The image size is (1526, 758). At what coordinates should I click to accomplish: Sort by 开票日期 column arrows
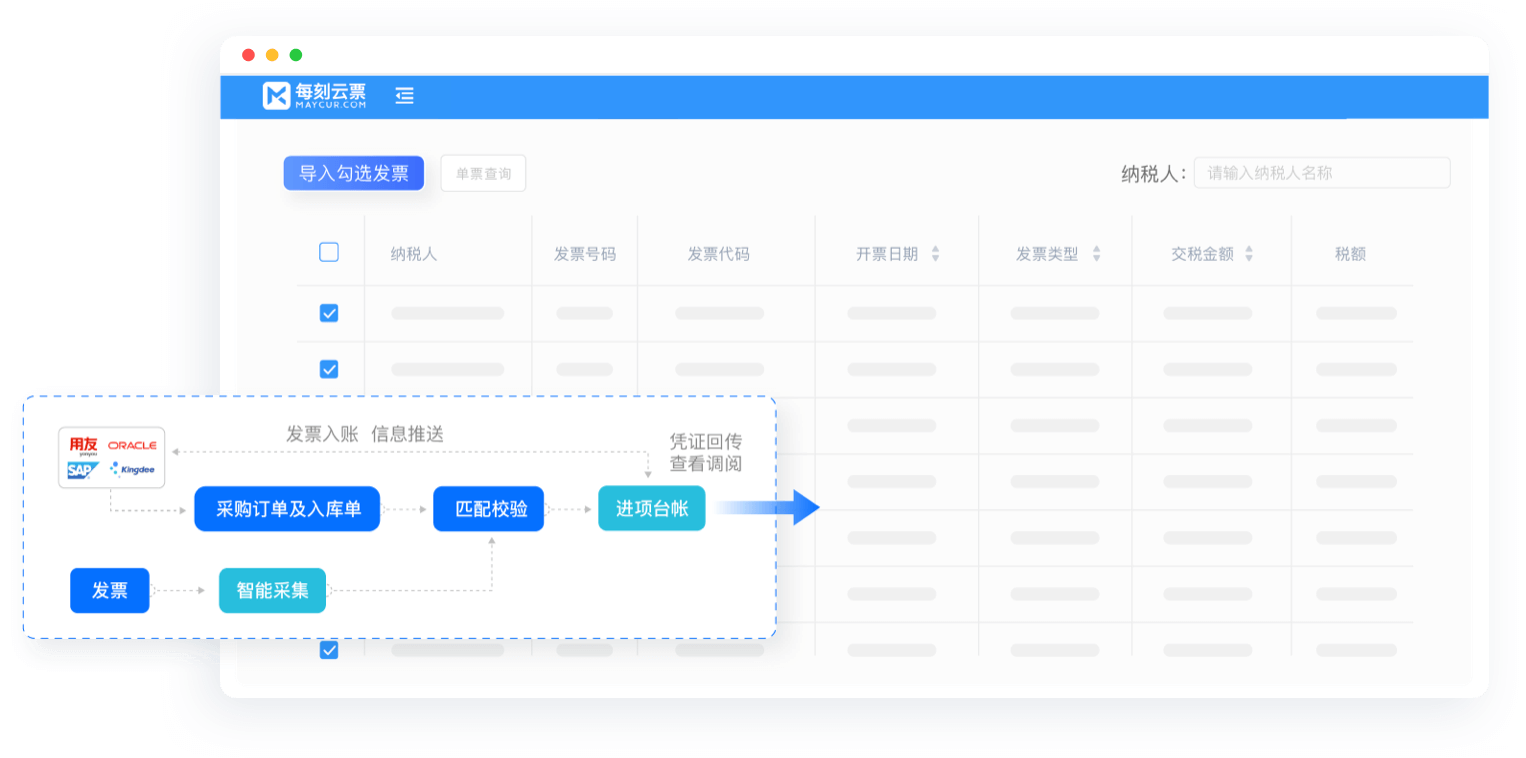coord(935,254)
